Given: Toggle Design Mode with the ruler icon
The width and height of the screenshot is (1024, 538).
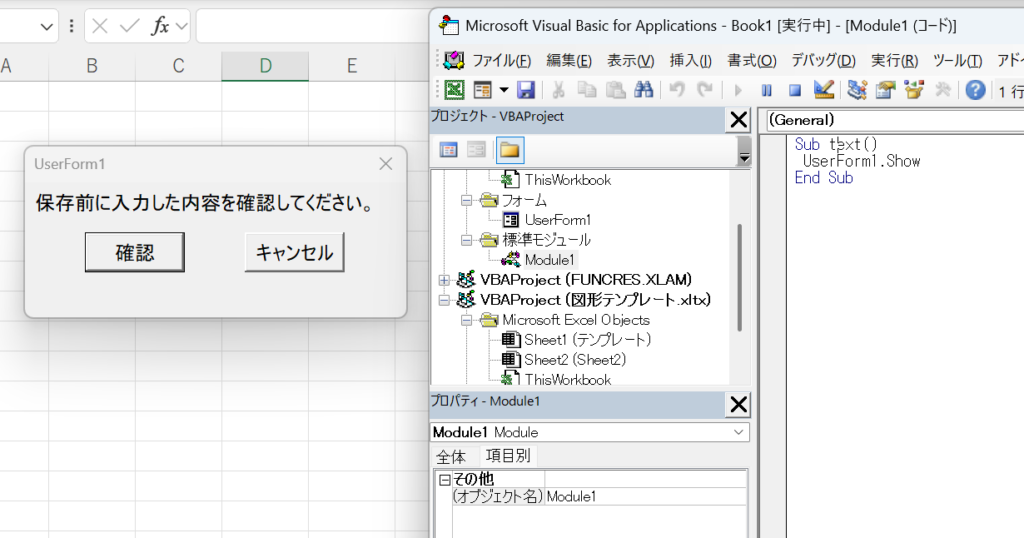Looking at the screenshot, I should (x=824, y=89).
